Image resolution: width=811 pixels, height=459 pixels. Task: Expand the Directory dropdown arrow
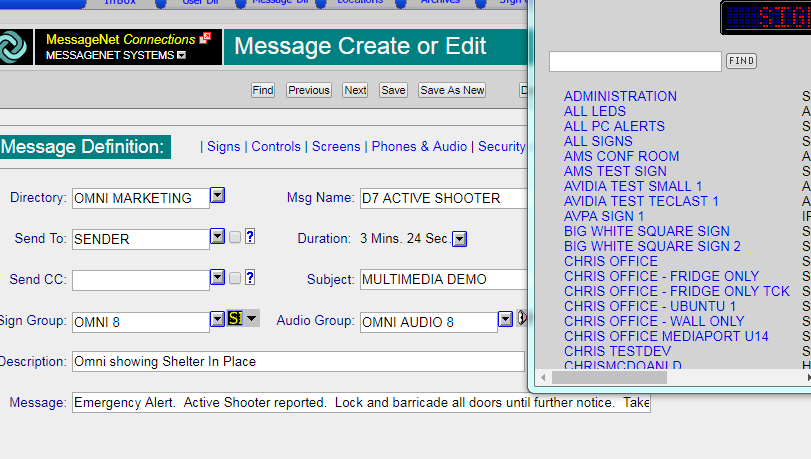coord(218,196)
